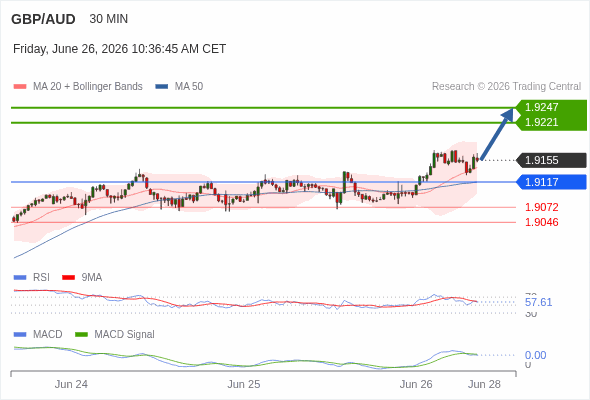The height and width of the screenshot is (400, 590).
Task: Click the blue upward trend arrow
Action: (497, 134)
